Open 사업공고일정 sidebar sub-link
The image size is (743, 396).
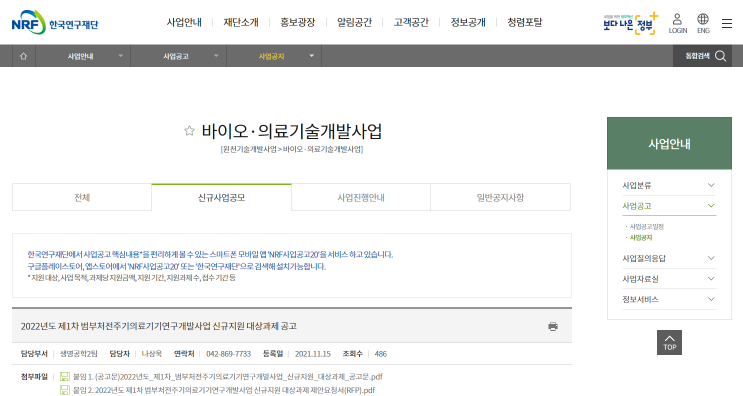pyautogui.click(x=646, y=227)
